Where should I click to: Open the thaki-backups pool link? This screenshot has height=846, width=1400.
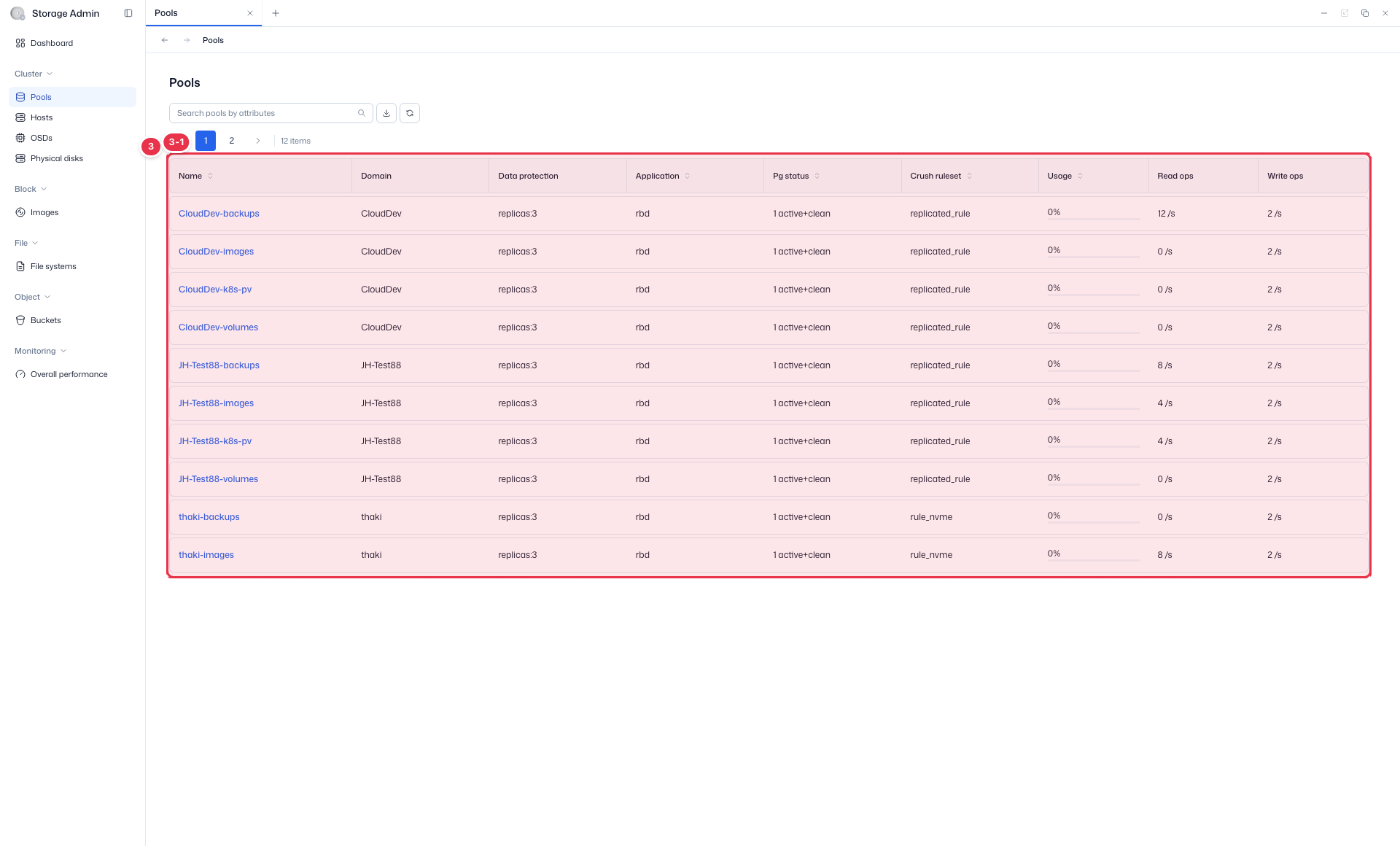coord(209,517)
